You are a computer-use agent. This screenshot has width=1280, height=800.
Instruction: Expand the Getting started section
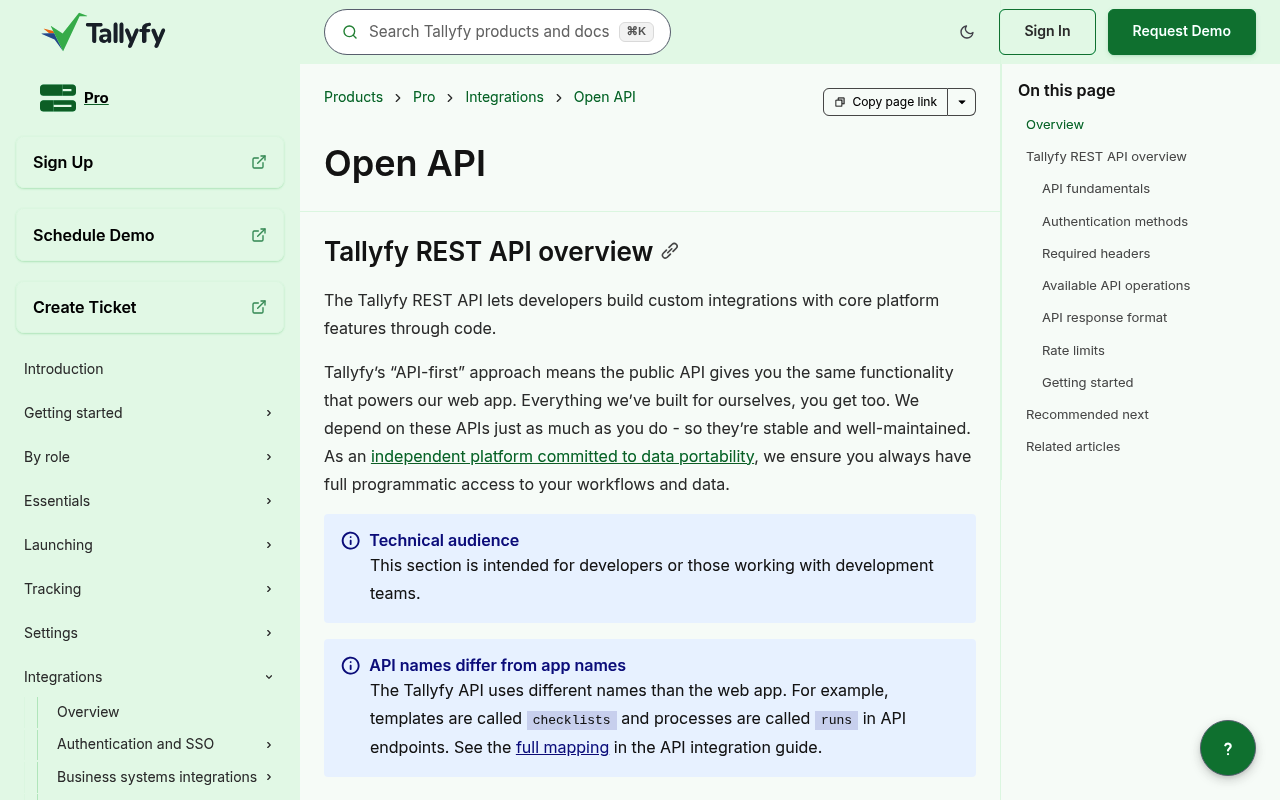pos(269,413)
